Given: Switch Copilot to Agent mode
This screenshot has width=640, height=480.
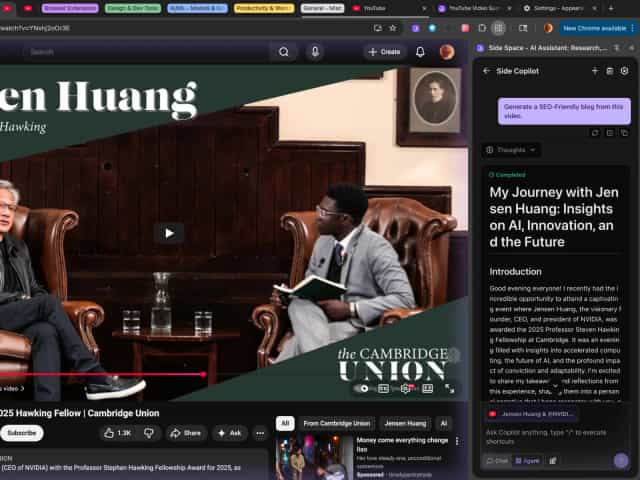Looking at the screenshot, I should 526,461.
